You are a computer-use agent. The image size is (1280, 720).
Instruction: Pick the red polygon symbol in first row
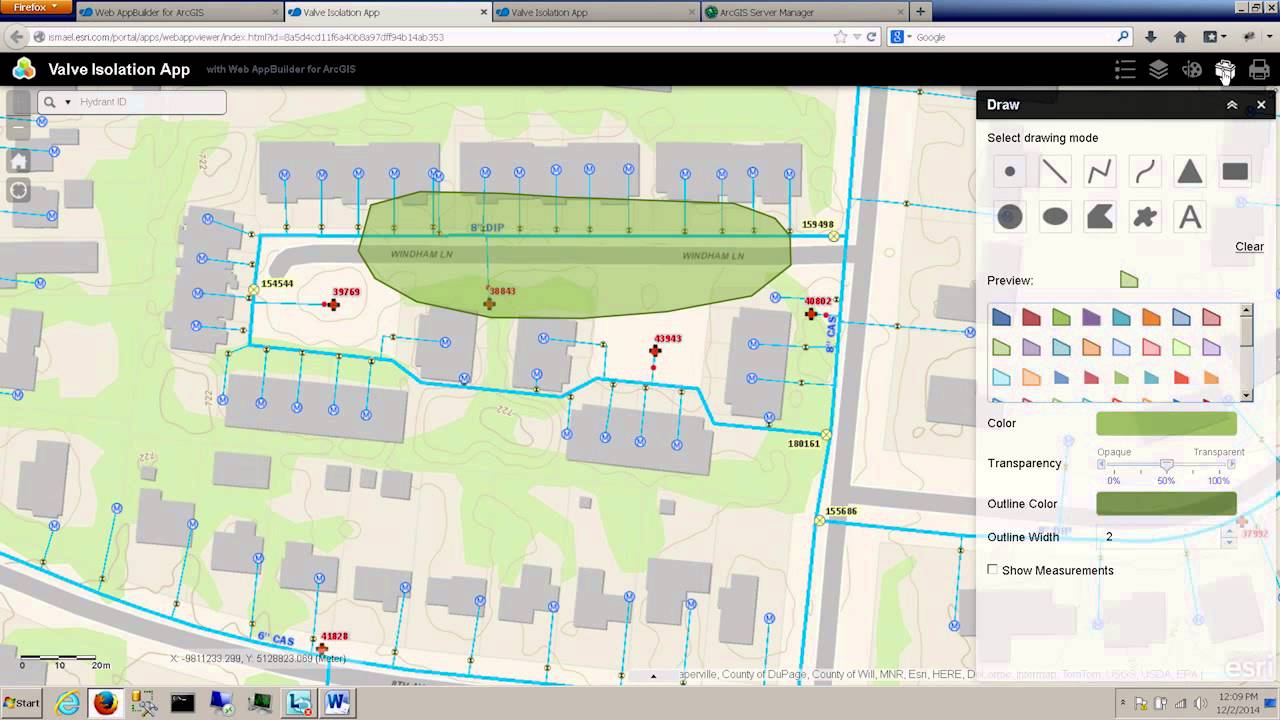pos(1031,317)
